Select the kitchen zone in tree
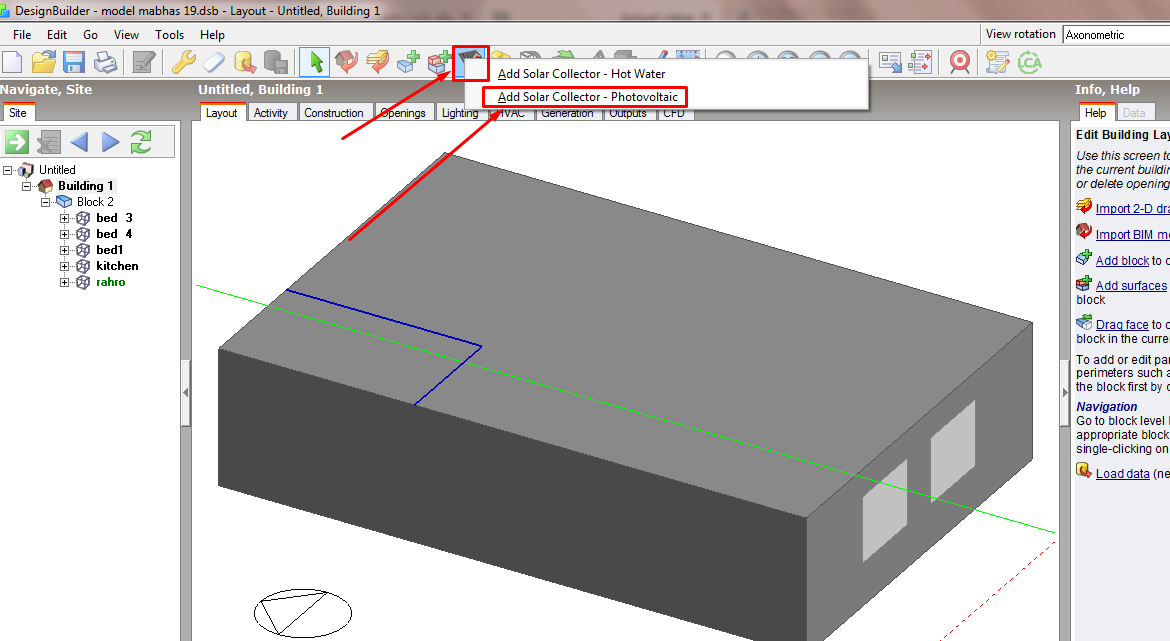Screen dimensions: 1170x641 click(117, 266)
